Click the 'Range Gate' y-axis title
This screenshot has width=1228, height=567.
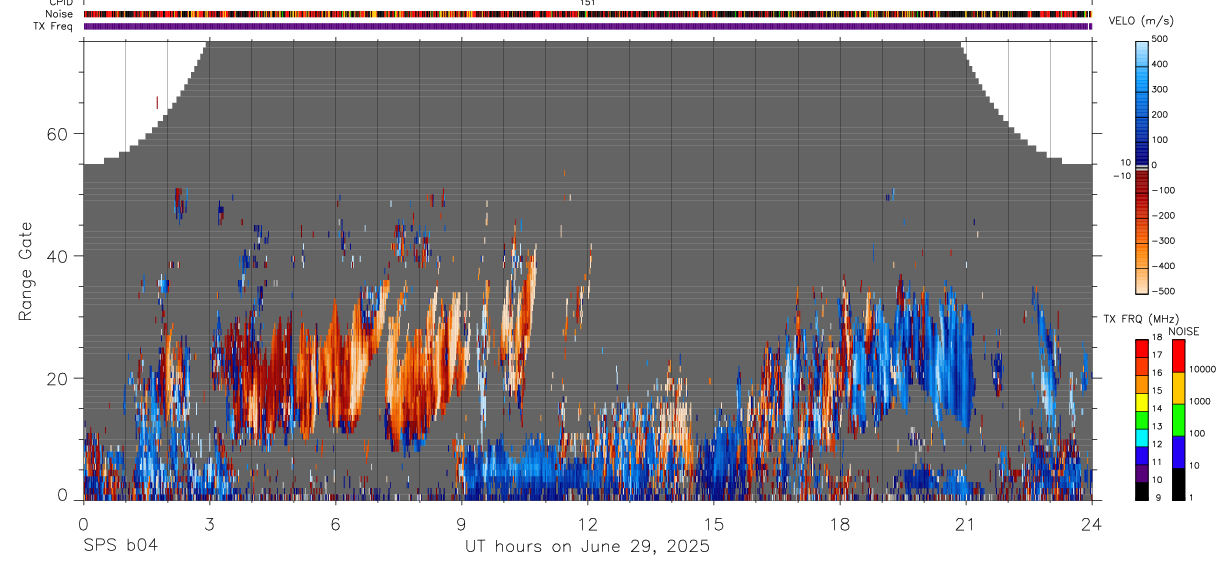[26, 272]
